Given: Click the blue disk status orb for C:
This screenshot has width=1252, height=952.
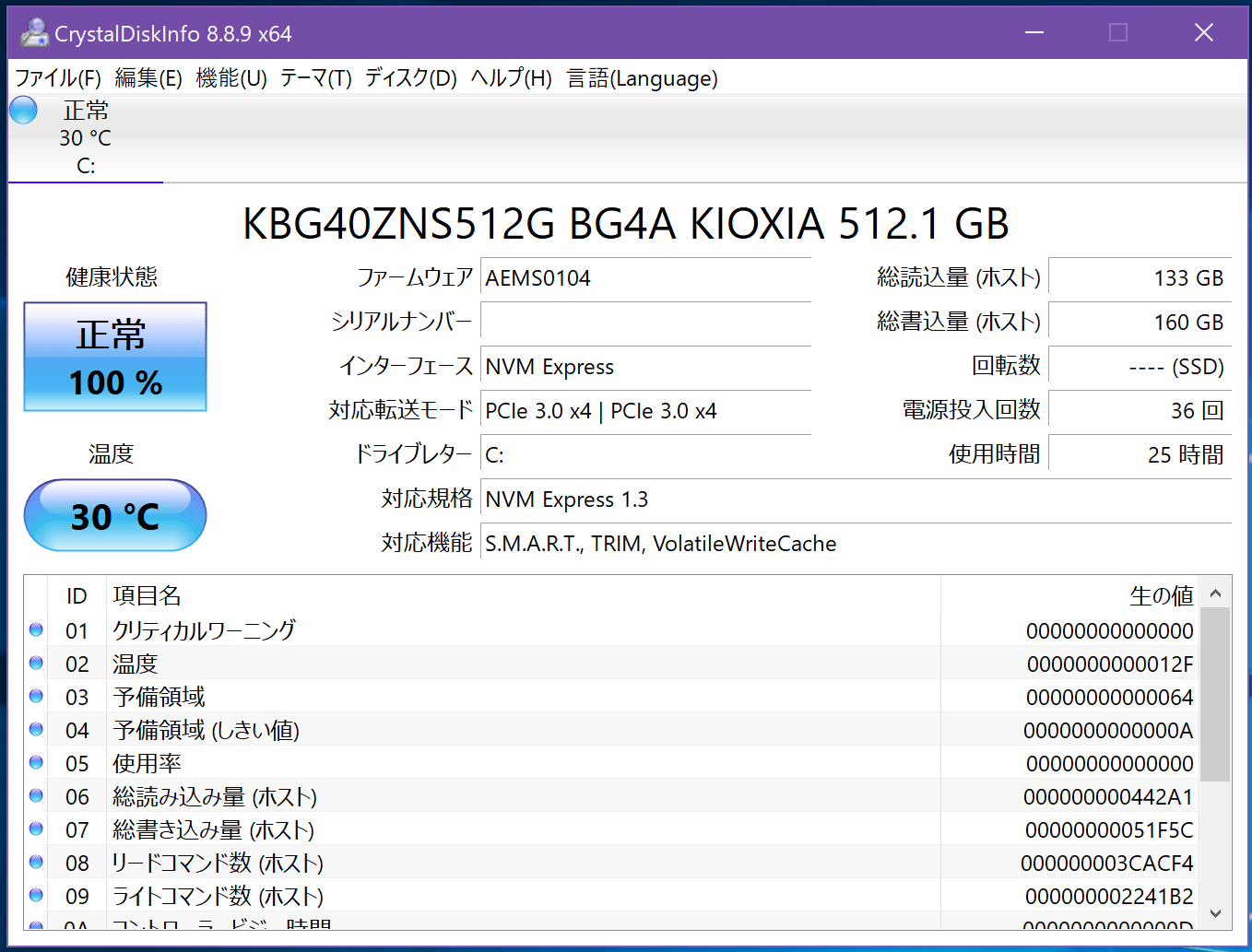Looking at the screenshot, I should tap(23, 110).
